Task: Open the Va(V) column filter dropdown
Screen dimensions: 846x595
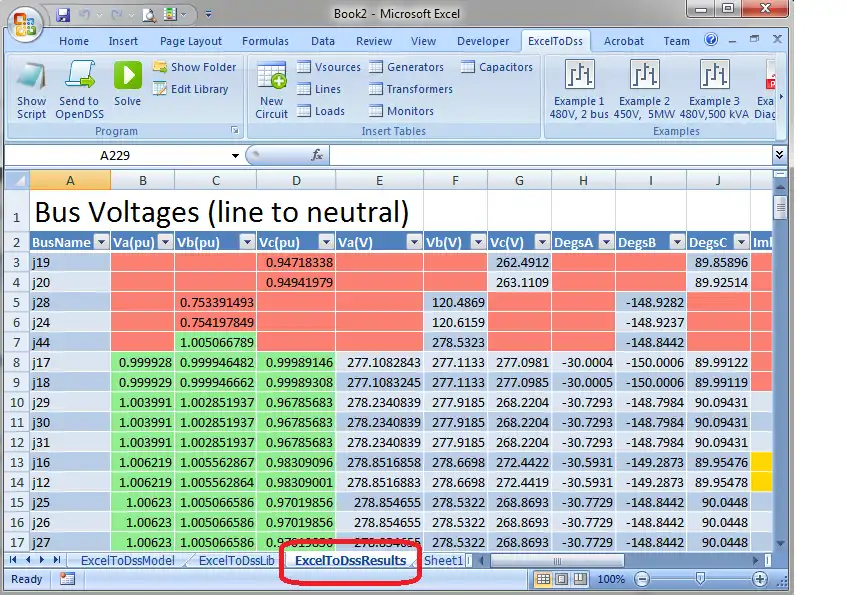Action: click(x=414, y=242)
